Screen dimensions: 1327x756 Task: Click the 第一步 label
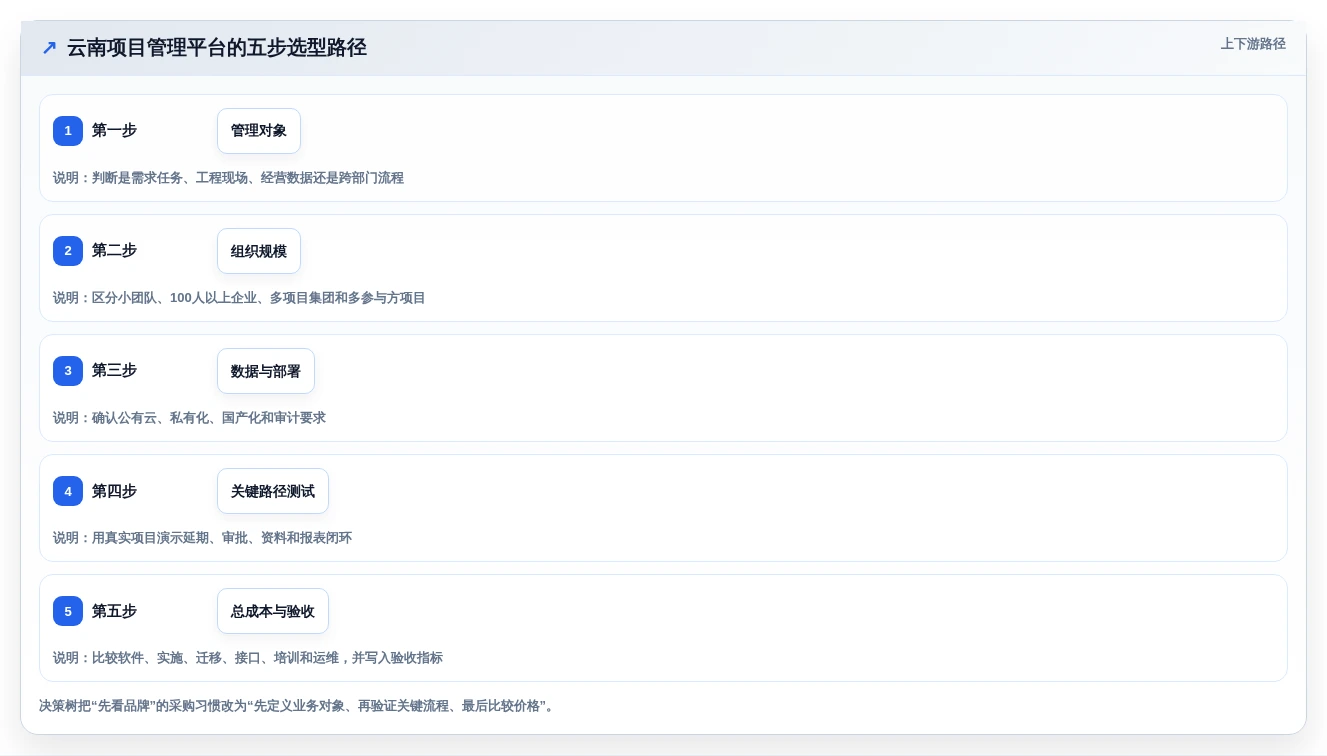pyautogui.click(x=114, y=130)
